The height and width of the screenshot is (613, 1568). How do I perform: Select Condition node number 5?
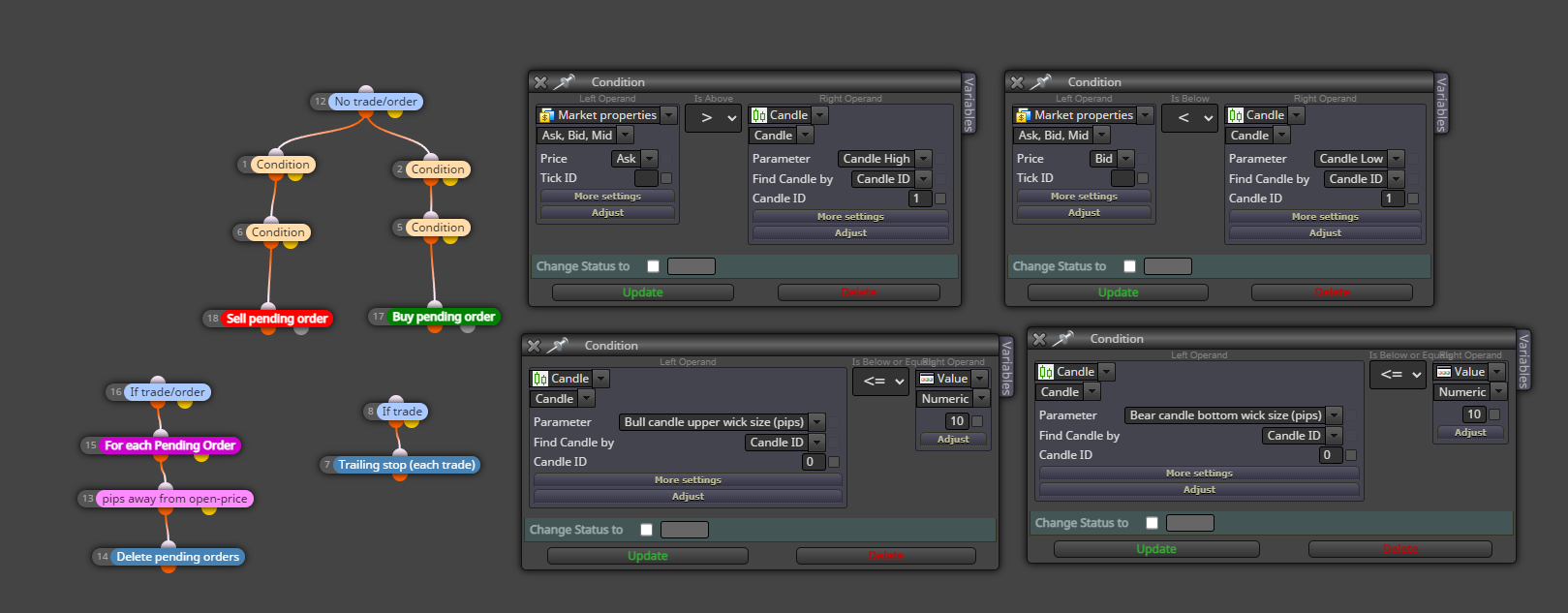(x=438, y=228)
